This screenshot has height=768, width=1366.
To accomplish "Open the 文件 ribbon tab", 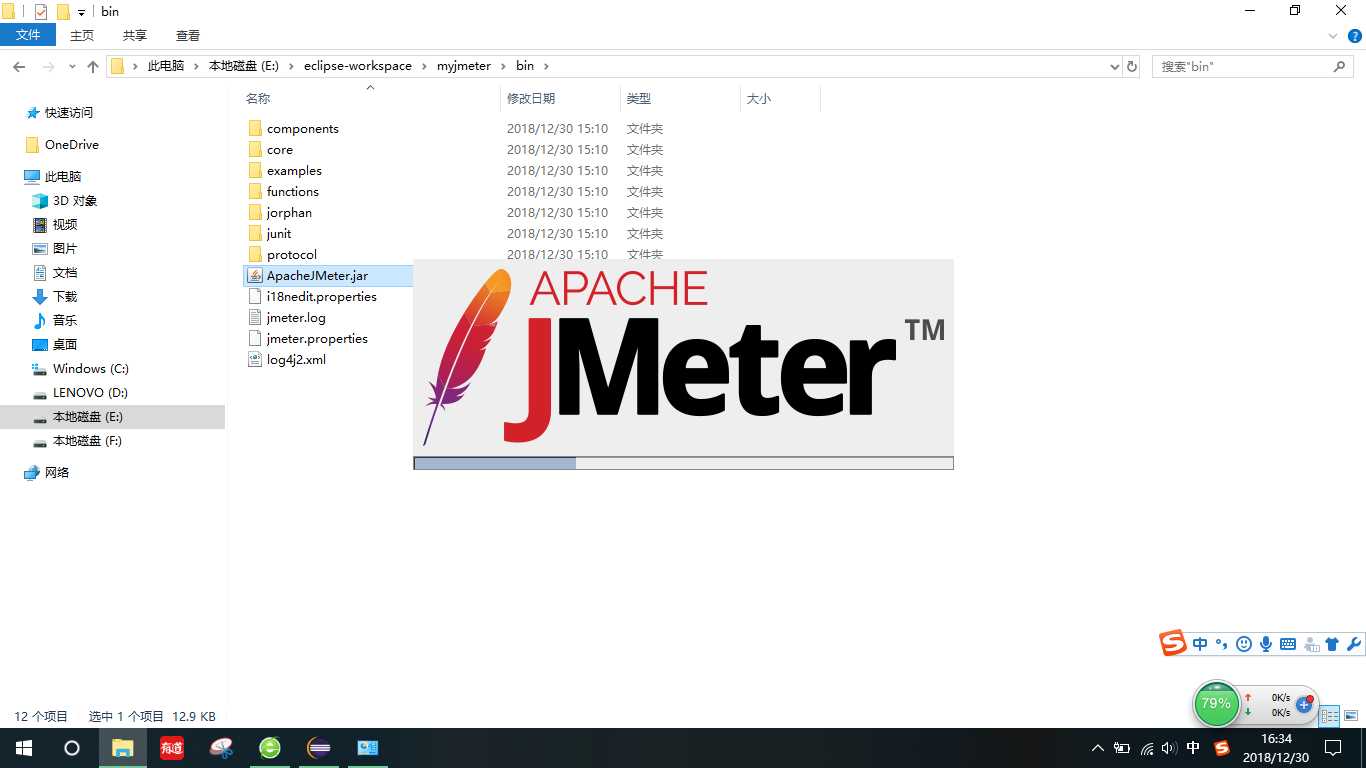I will pos(28,35).
